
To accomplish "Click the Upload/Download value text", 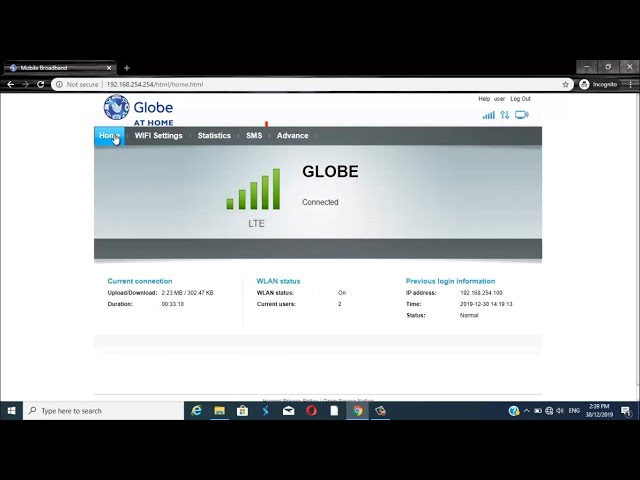I will 187,293.
